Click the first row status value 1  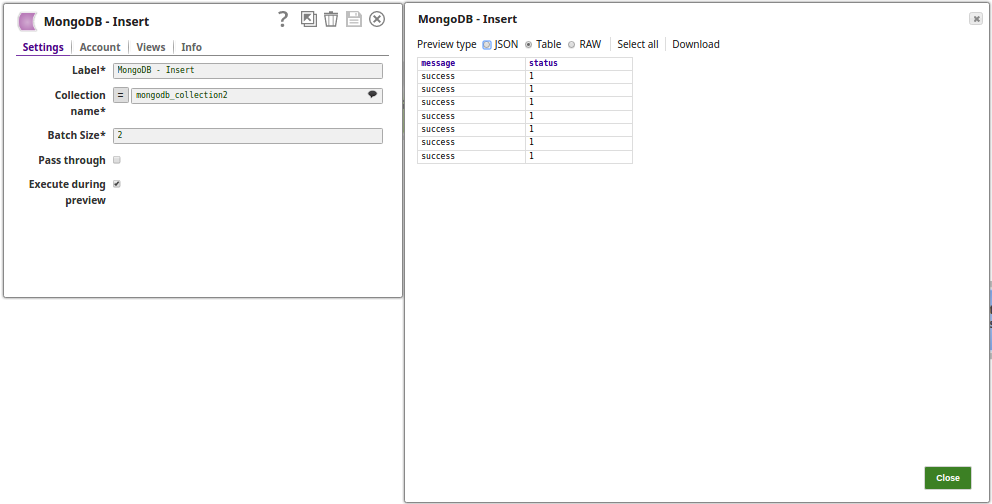click(579, 77)
